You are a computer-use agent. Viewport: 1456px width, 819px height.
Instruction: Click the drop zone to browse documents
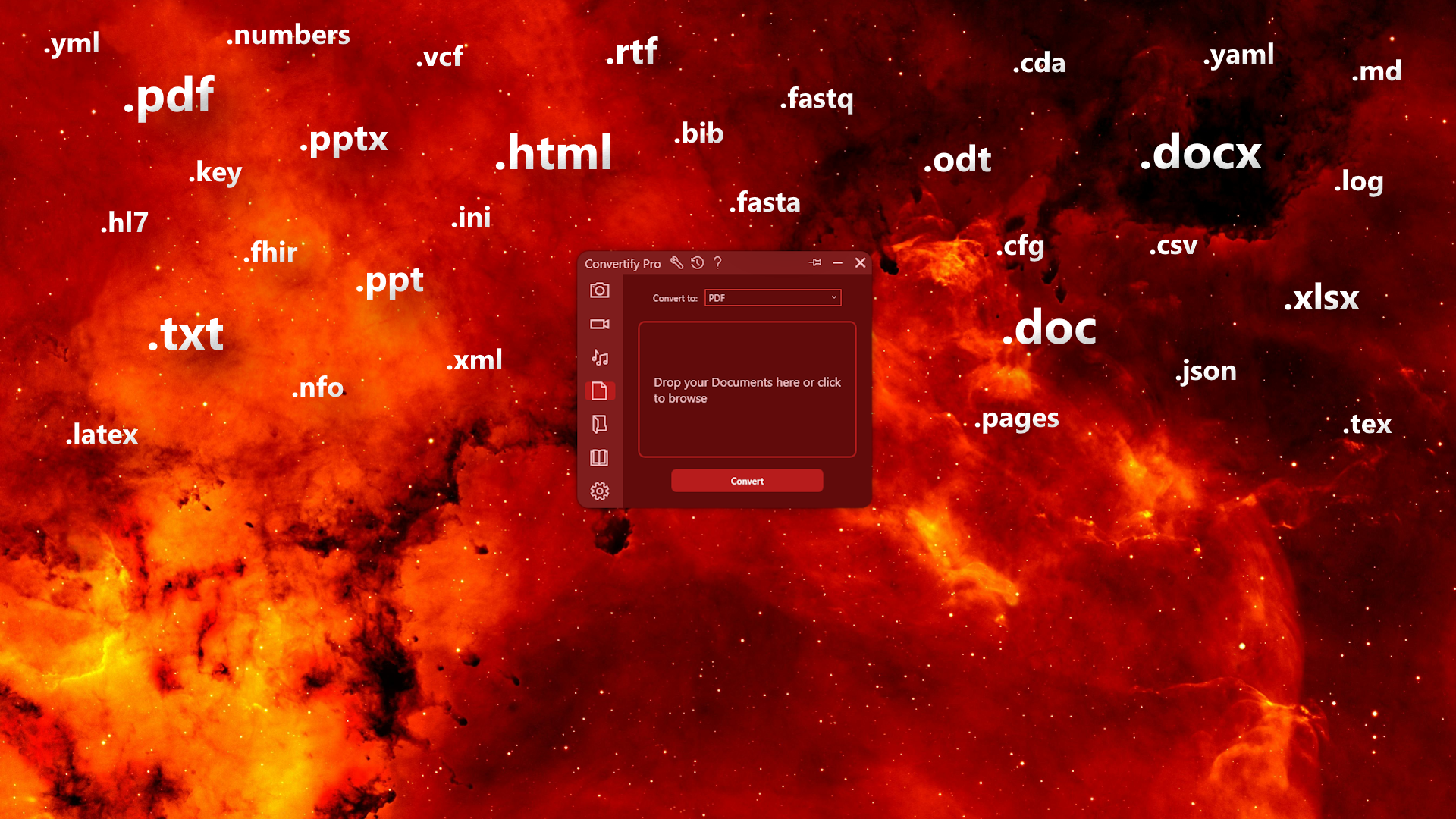tap(747, 389)
